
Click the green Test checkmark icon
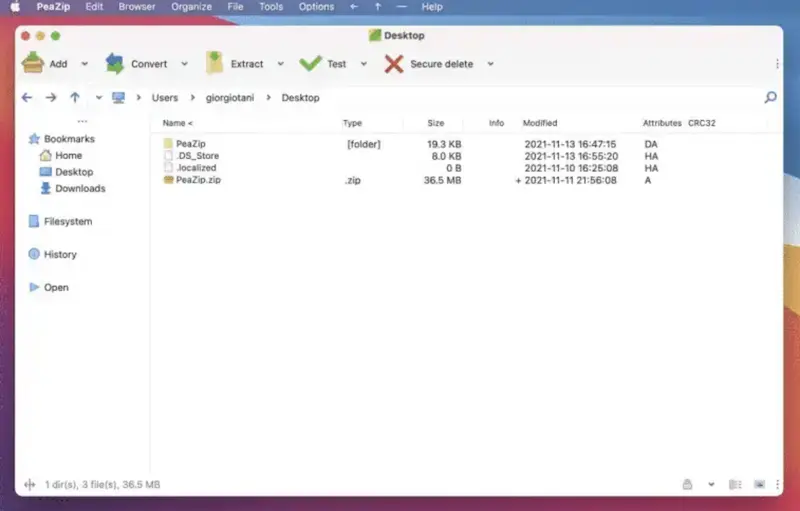[310, 63]
